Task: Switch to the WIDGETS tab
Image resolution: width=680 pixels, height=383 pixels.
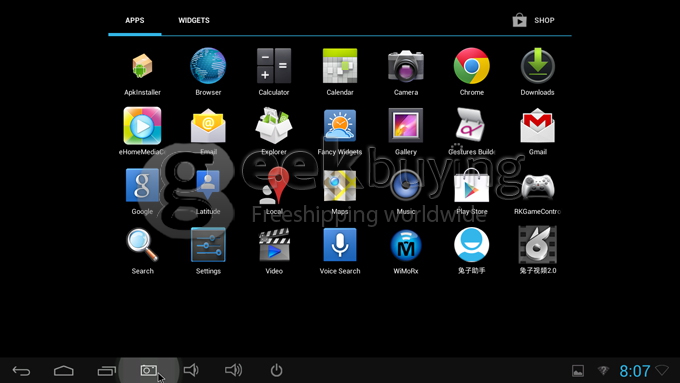Action: coord(194,20)
